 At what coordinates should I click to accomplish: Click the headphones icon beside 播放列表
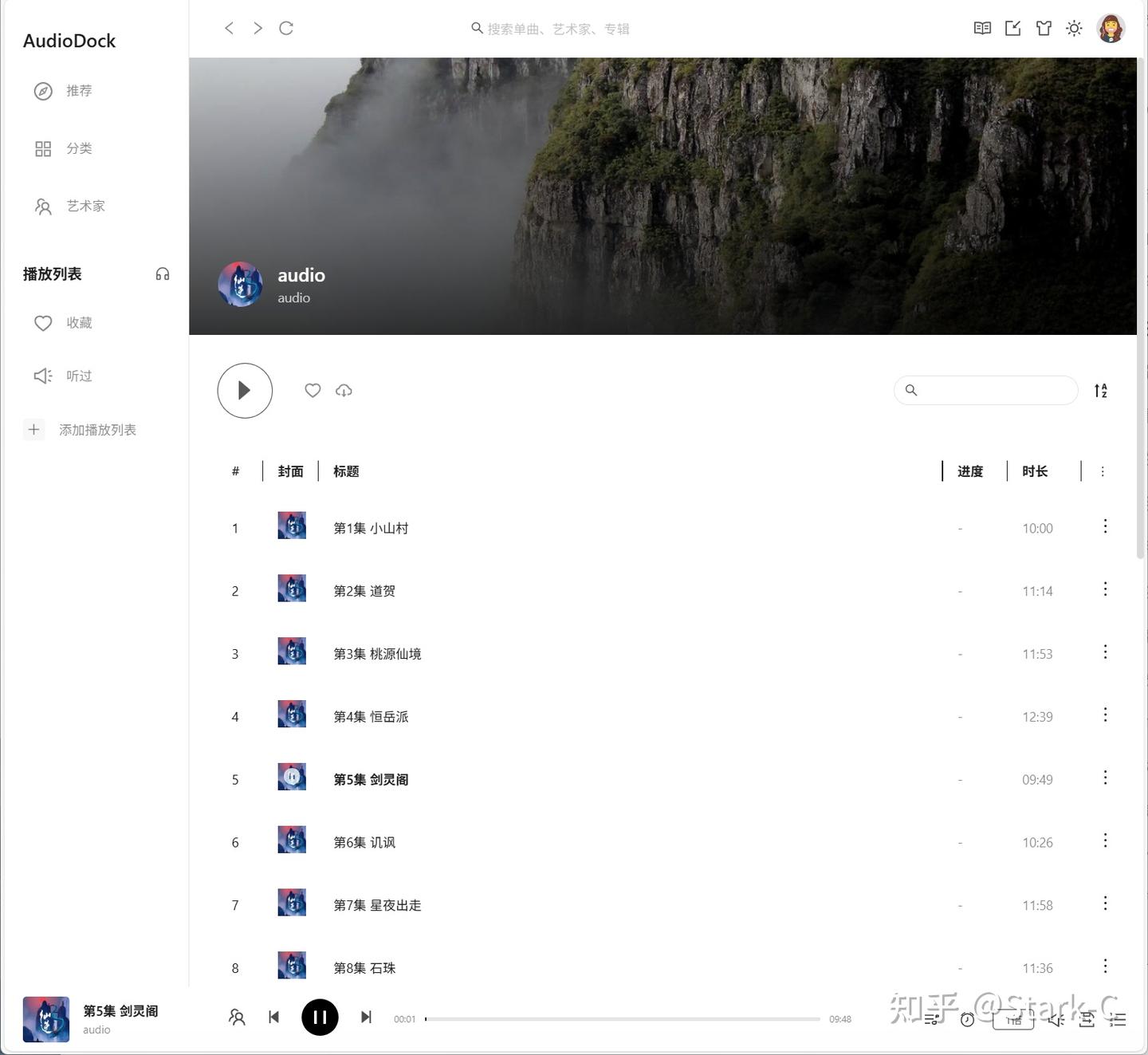163,274
